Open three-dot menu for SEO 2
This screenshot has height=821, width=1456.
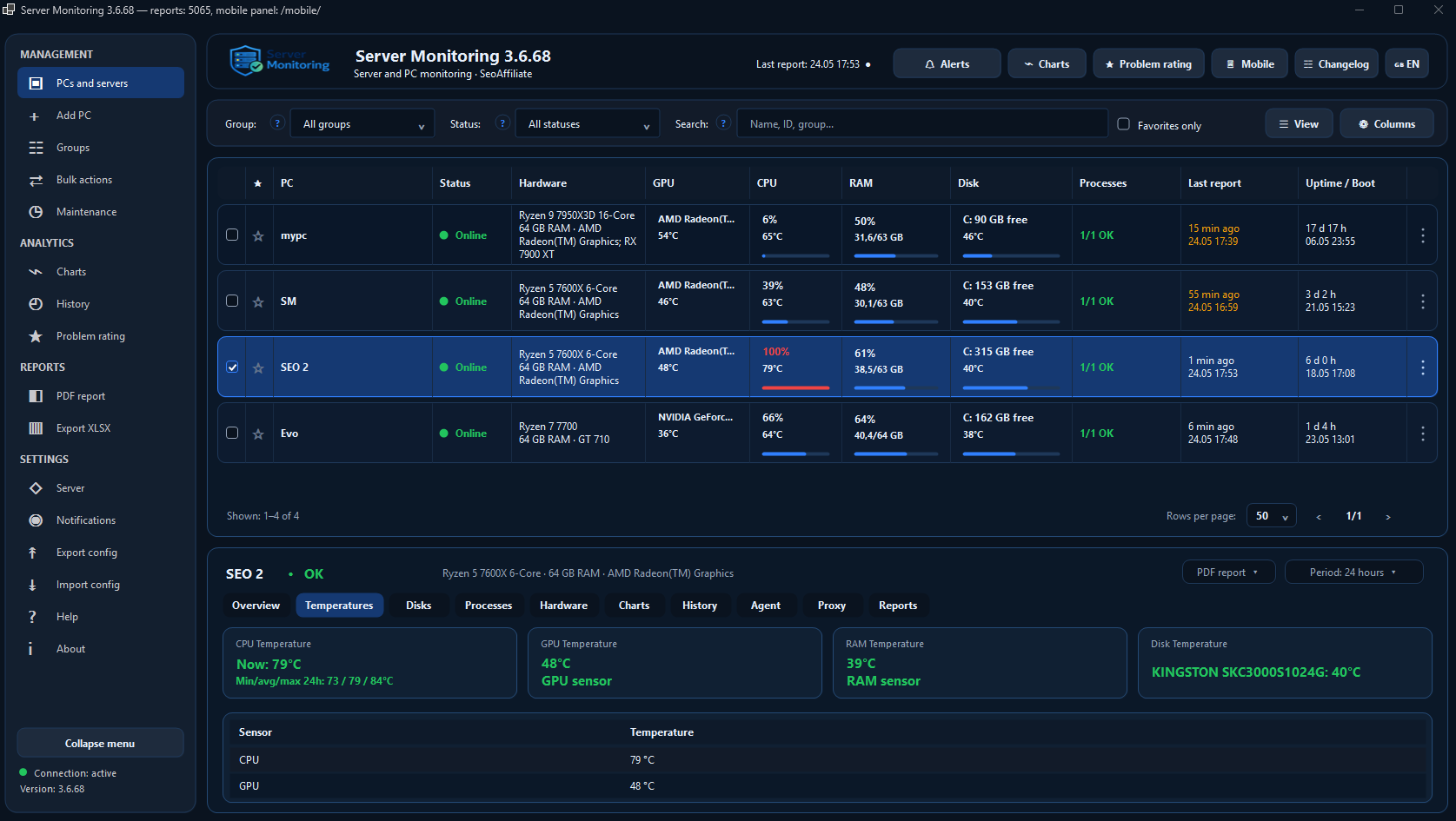point(1422,367)
